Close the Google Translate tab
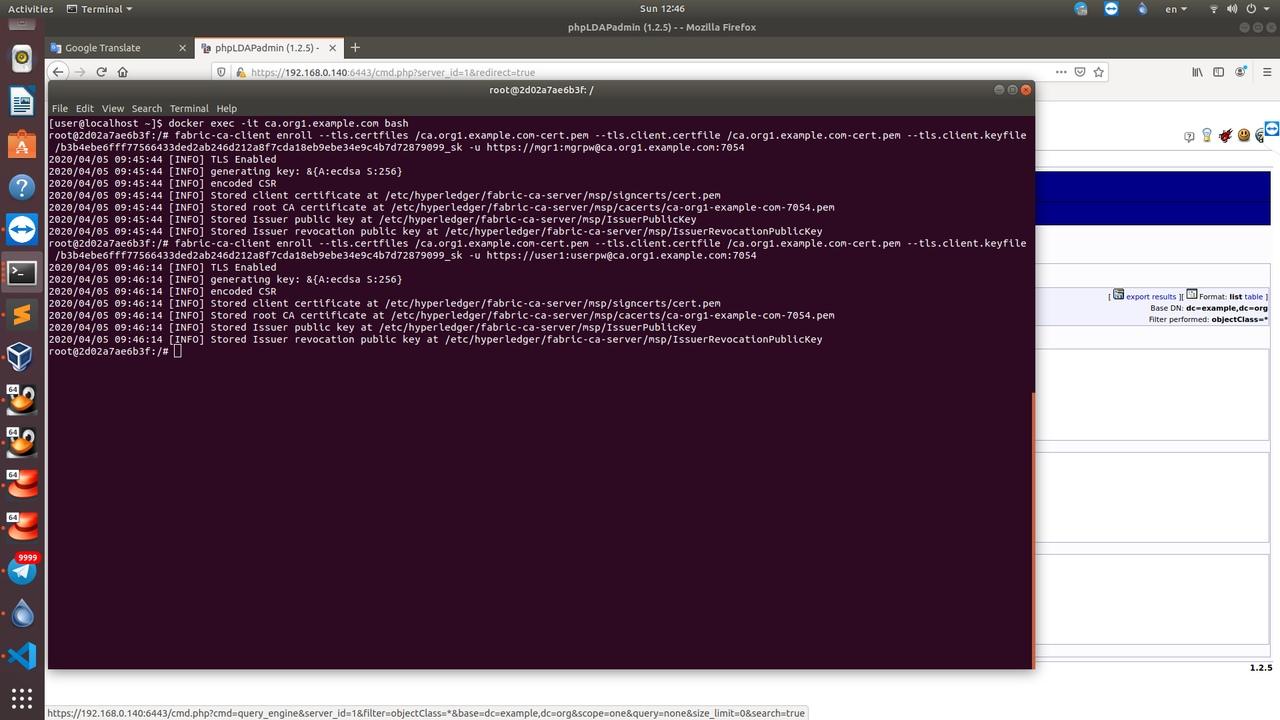The image size is (1280, 720). [x=182, y=47]
